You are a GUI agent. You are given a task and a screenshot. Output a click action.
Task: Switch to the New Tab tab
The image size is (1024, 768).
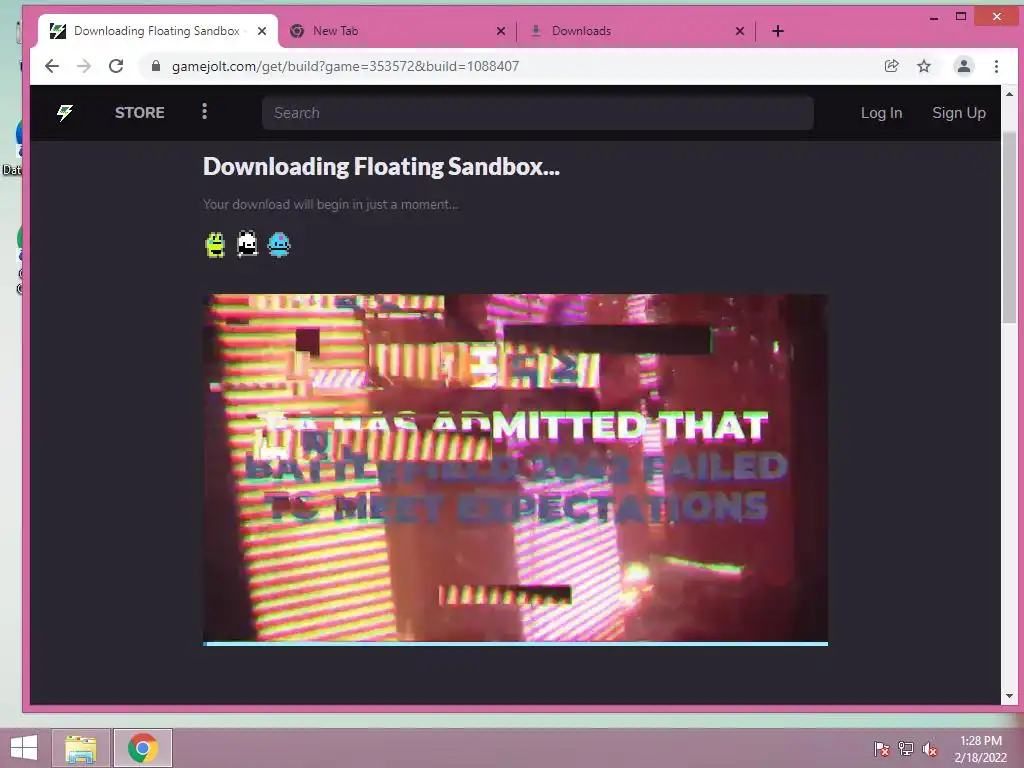click(x=398, y=31)
